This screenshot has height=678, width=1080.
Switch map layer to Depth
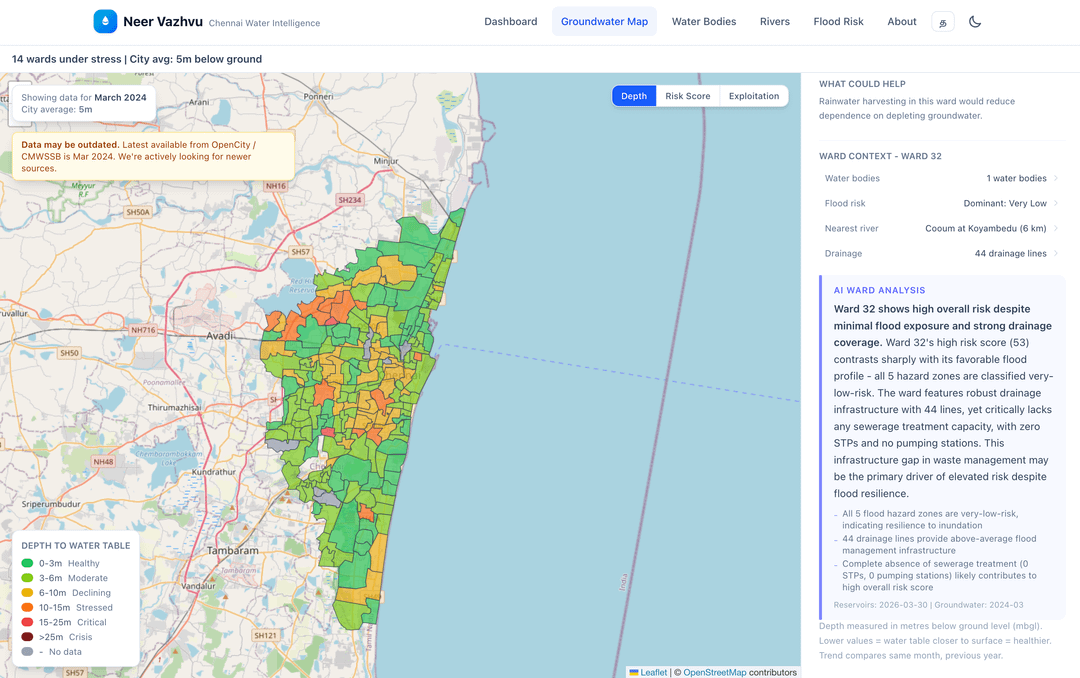[x=634, y=96]
